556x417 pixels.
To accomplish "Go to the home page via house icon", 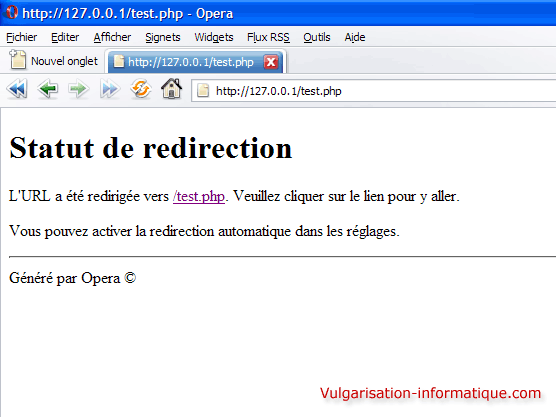I will (x=172, y=88).
